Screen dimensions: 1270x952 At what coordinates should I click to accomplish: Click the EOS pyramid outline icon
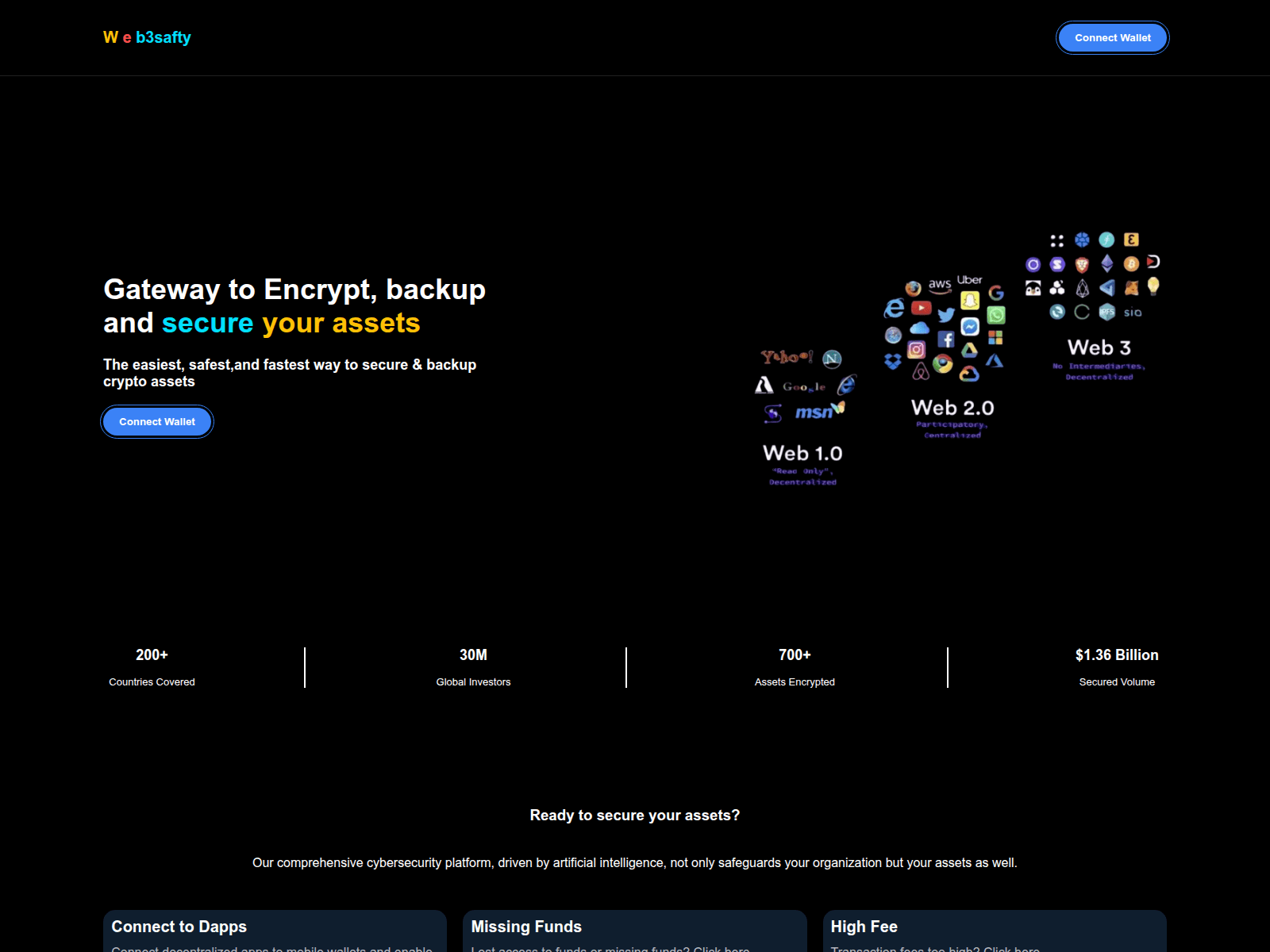click(1082, 288)
